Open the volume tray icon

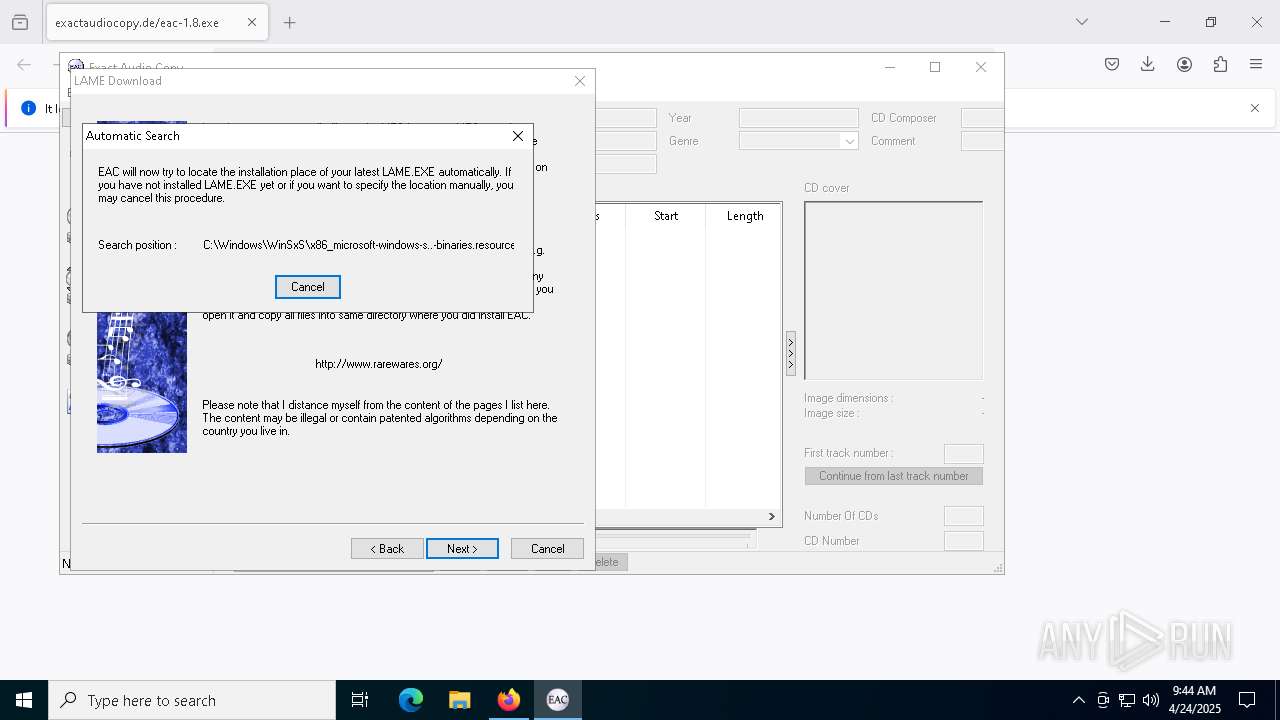(1151, 700)
